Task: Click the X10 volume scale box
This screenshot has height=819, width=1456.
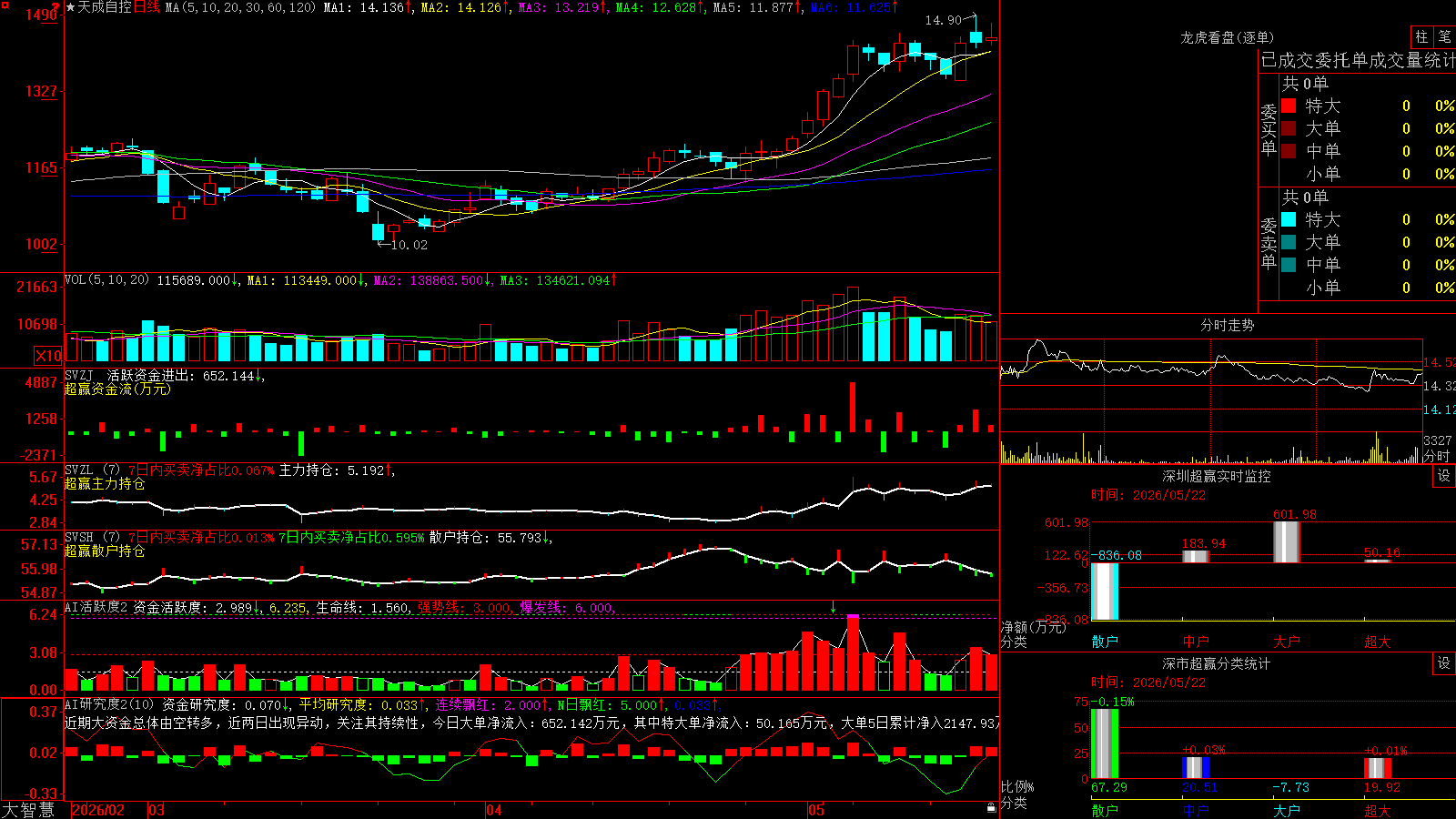Action: click(48, 356)
